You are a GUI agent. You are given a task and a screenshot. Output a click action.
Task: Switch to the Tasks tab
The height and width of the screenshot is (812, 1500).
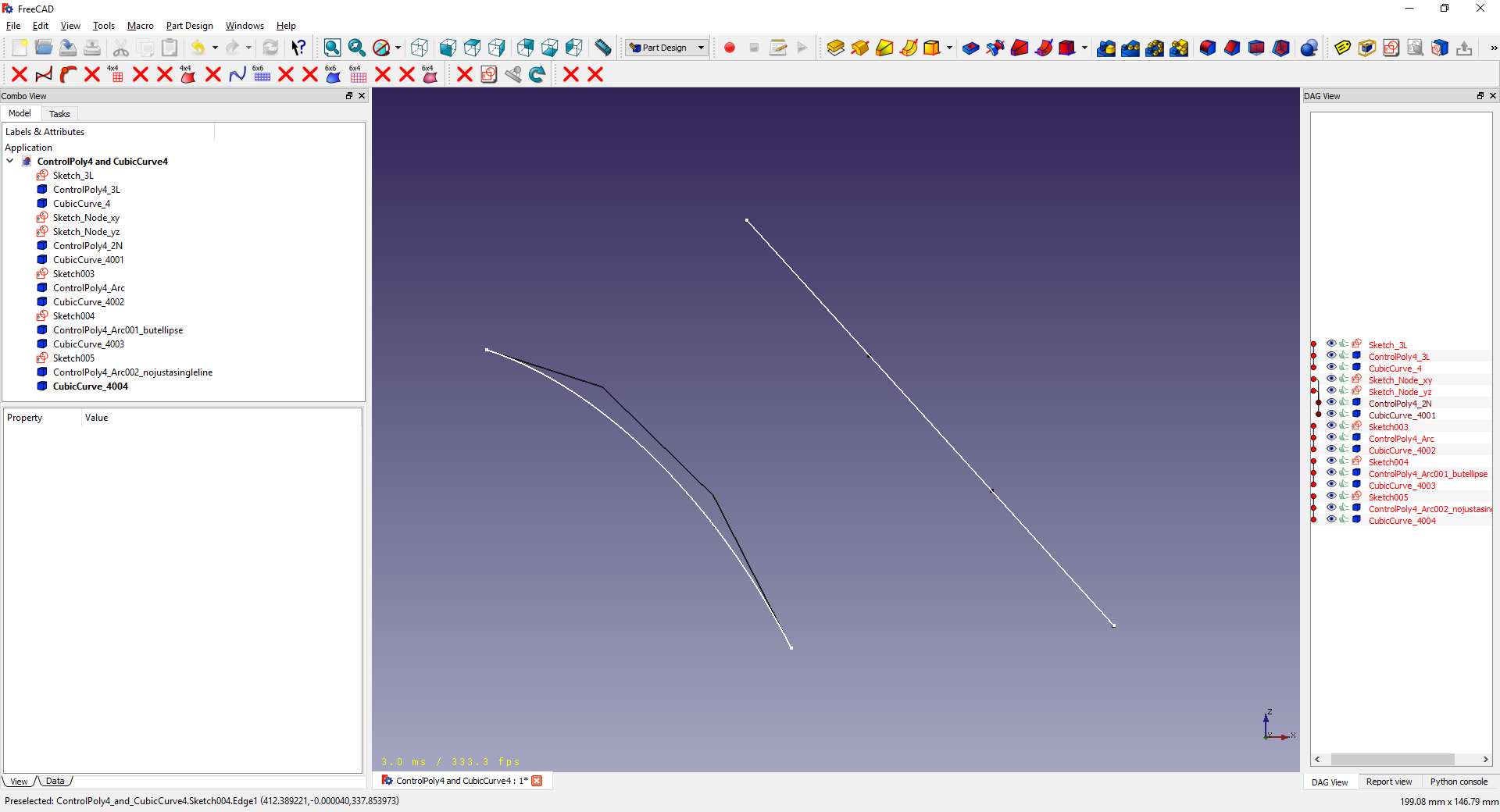coord(59,114)
